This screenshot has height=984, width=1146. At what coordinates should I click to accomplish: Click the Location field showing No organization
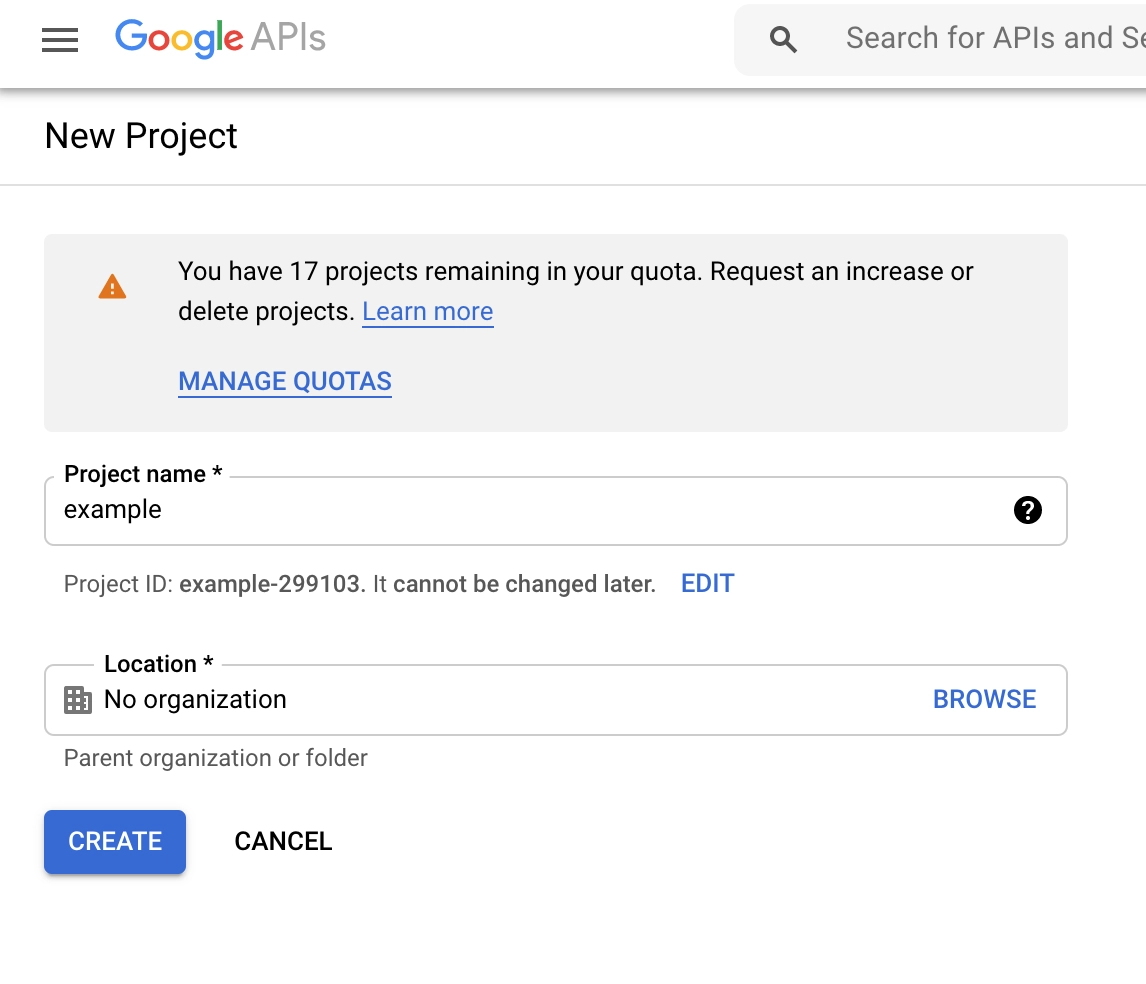click(500, 700)
